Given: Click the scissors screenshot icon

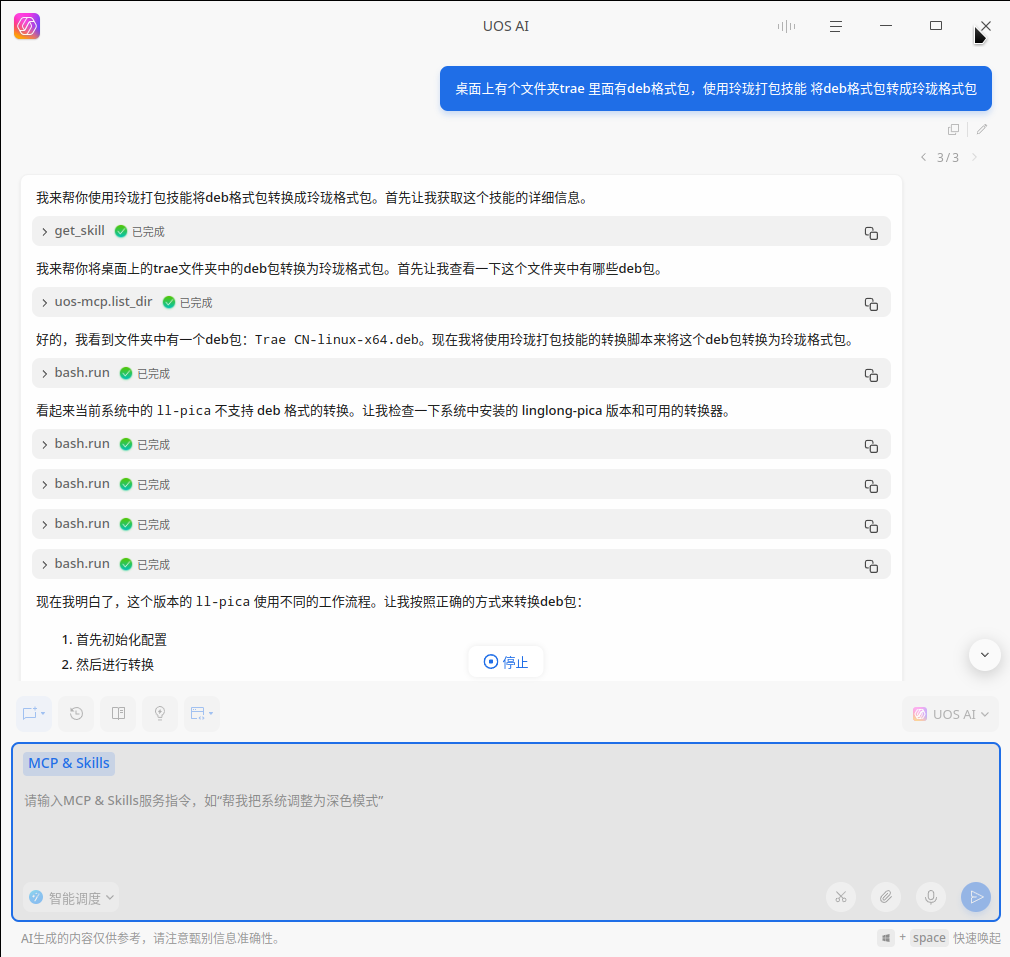Looking at the screenshot, I should tap(841, 897).
